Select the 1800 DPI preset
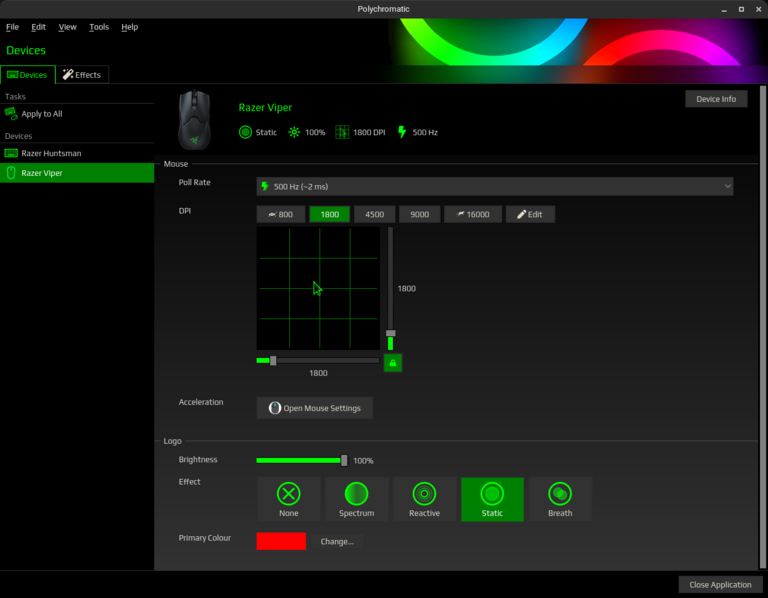Image resolution: width=768 pixels, height=598 pixels. [x=330, y=215]
